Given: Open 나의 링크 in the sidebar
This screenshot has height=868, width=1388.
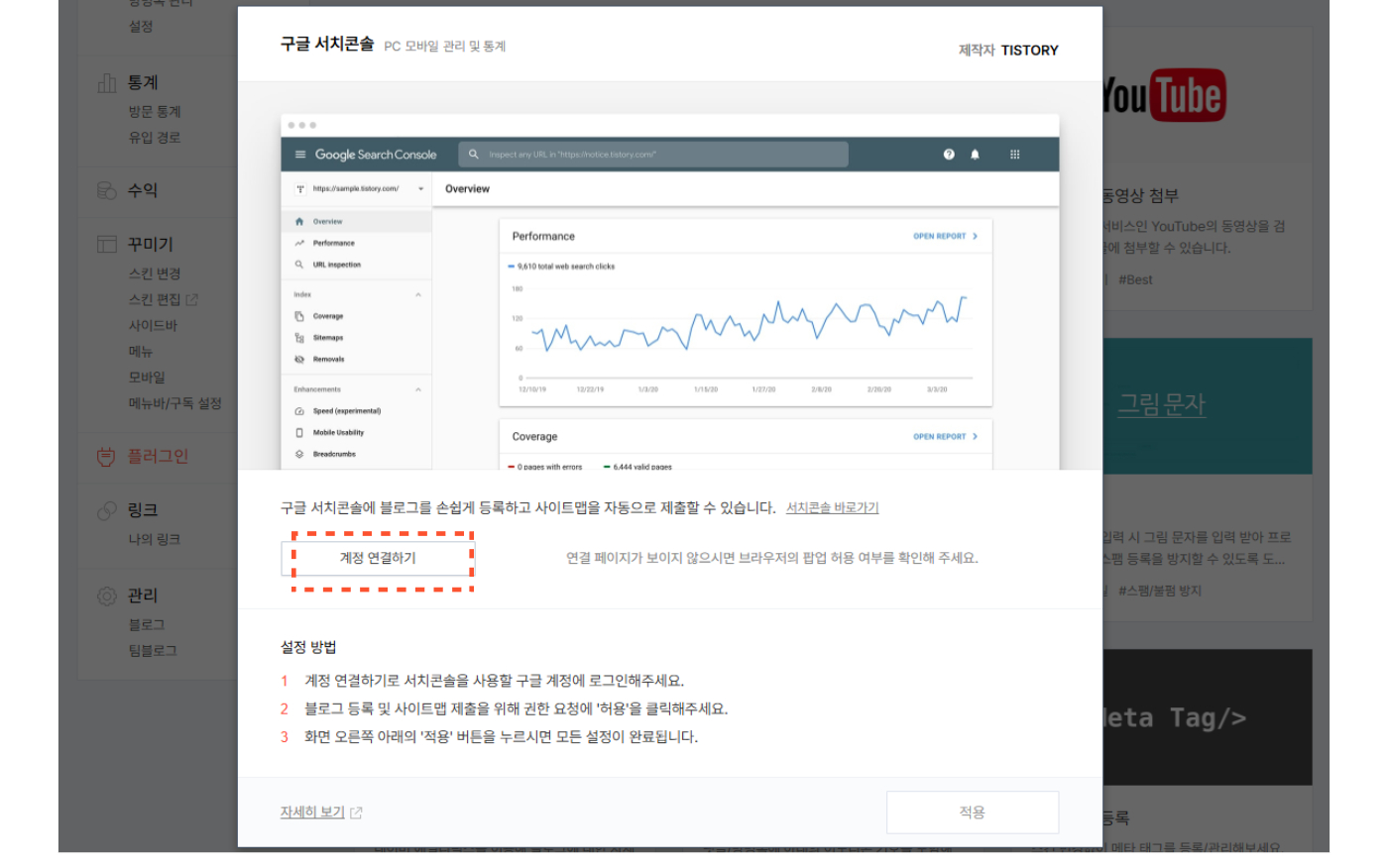Looking at the screenshot, I should [155, 540].
